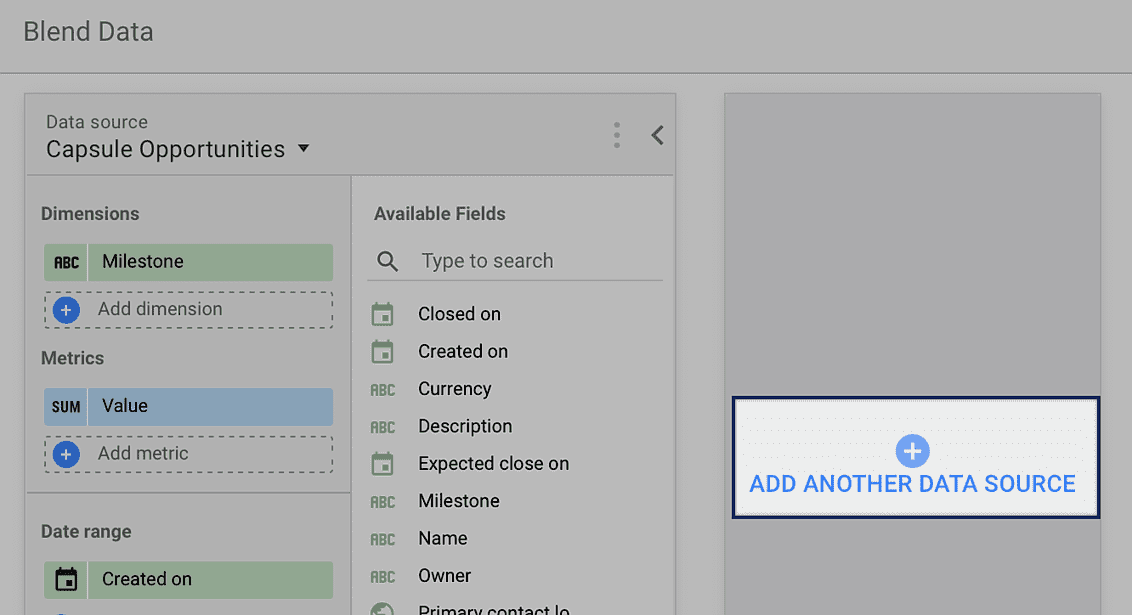The image size is (1132, 615).
Task: Select the Milestone dimension chip
Action: click(188, 262)
